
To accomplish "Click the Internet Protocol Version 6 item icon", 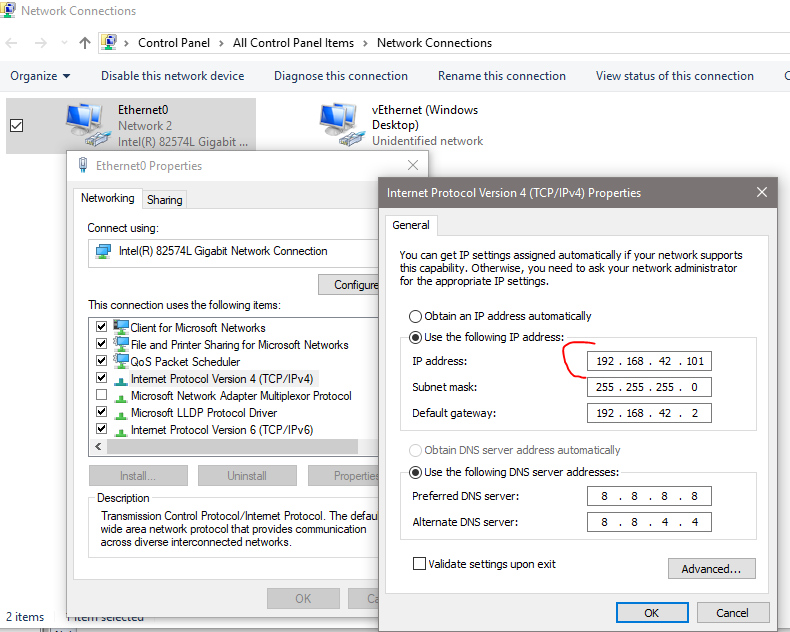I will pyautogui.click(x=121, y=431).
